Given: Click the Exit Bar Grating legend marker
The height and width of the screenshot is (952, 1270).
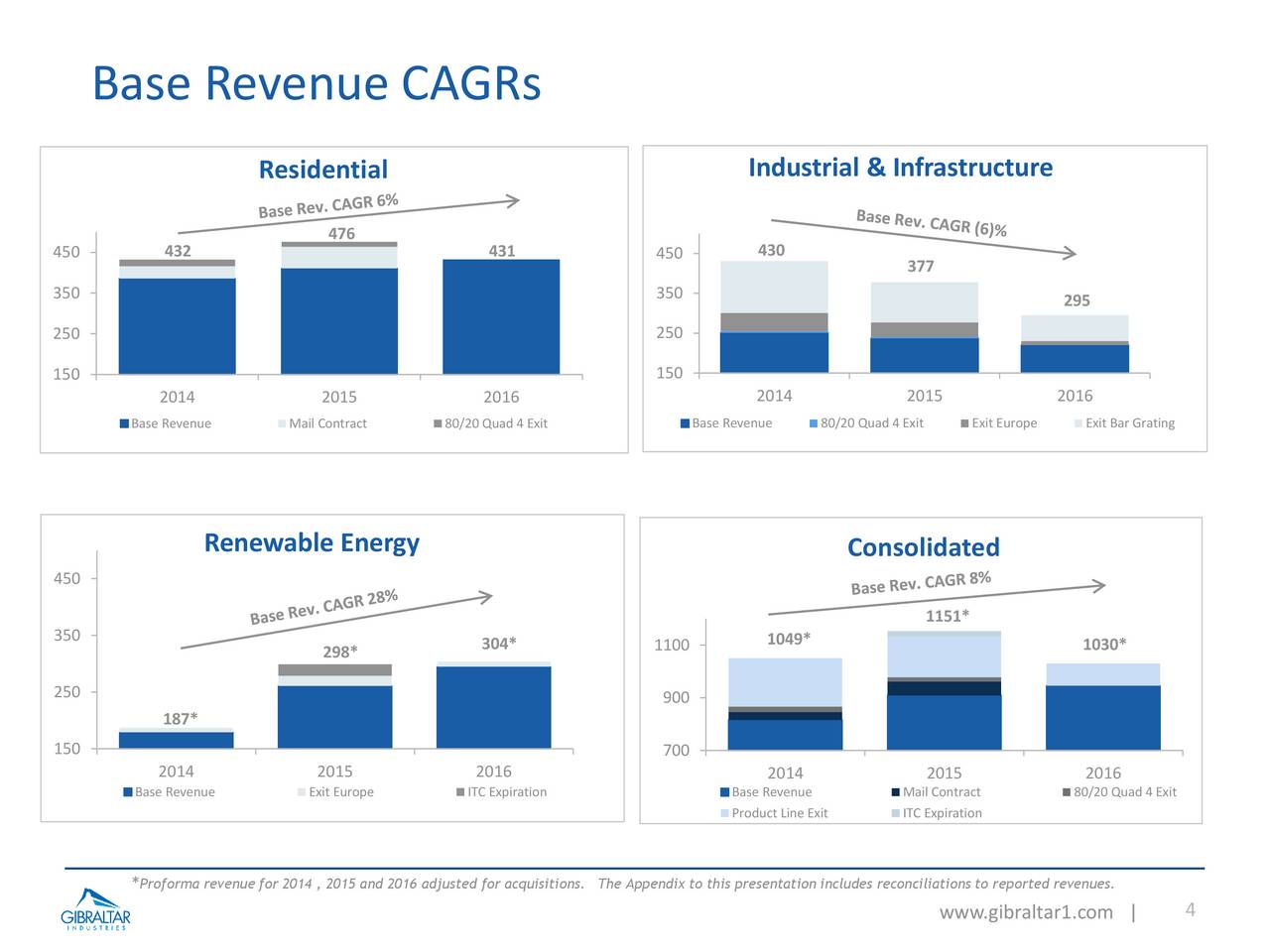Looking at the screenshot, I should coord(1077,423).
